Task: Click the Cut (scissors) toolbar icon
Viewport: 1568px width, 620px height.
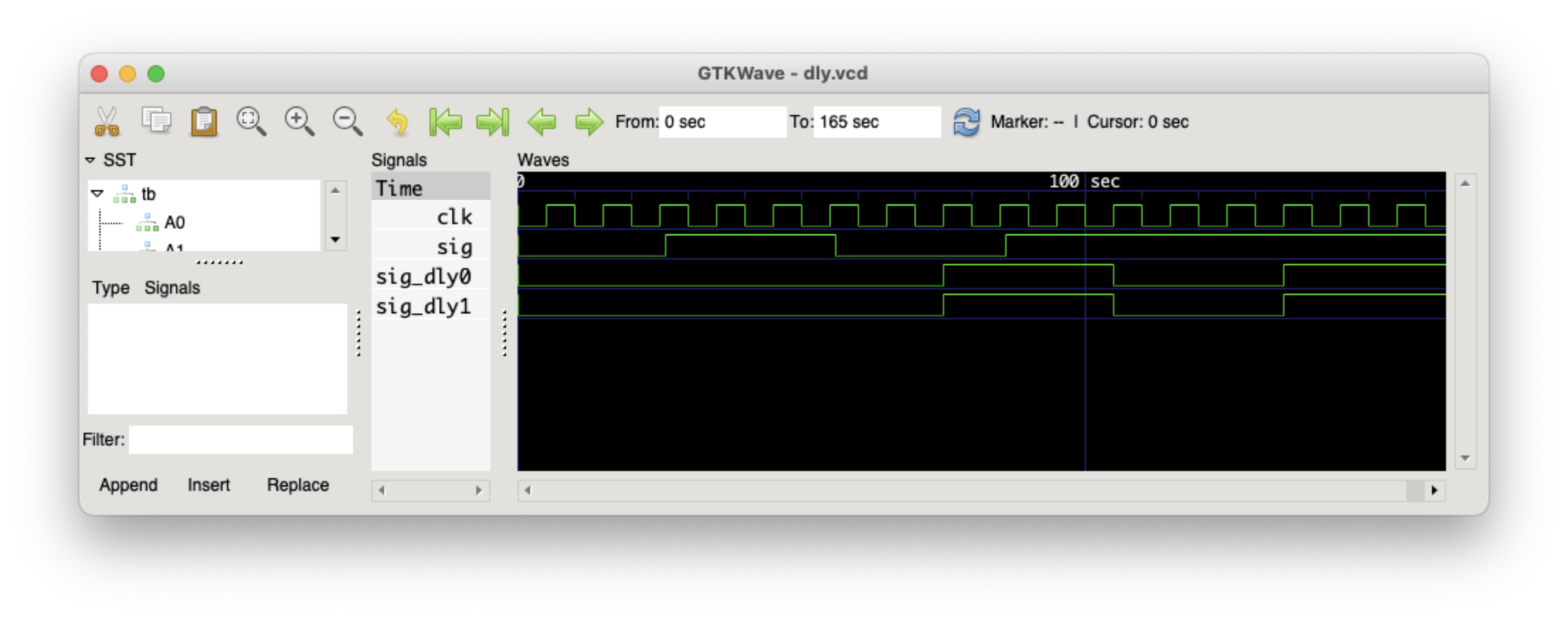Action: point(107,121)
